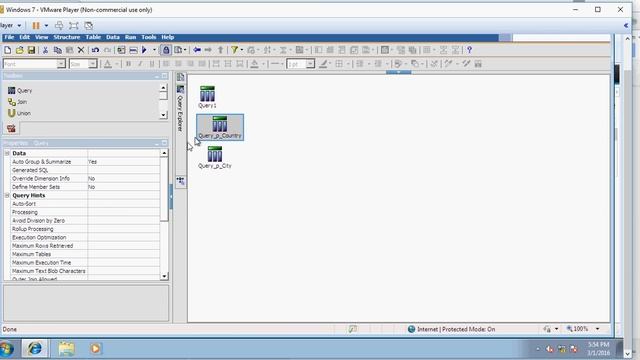640x360 pixels.
Task: Click the Summarize sigma icon
Action: coord(282,50)
